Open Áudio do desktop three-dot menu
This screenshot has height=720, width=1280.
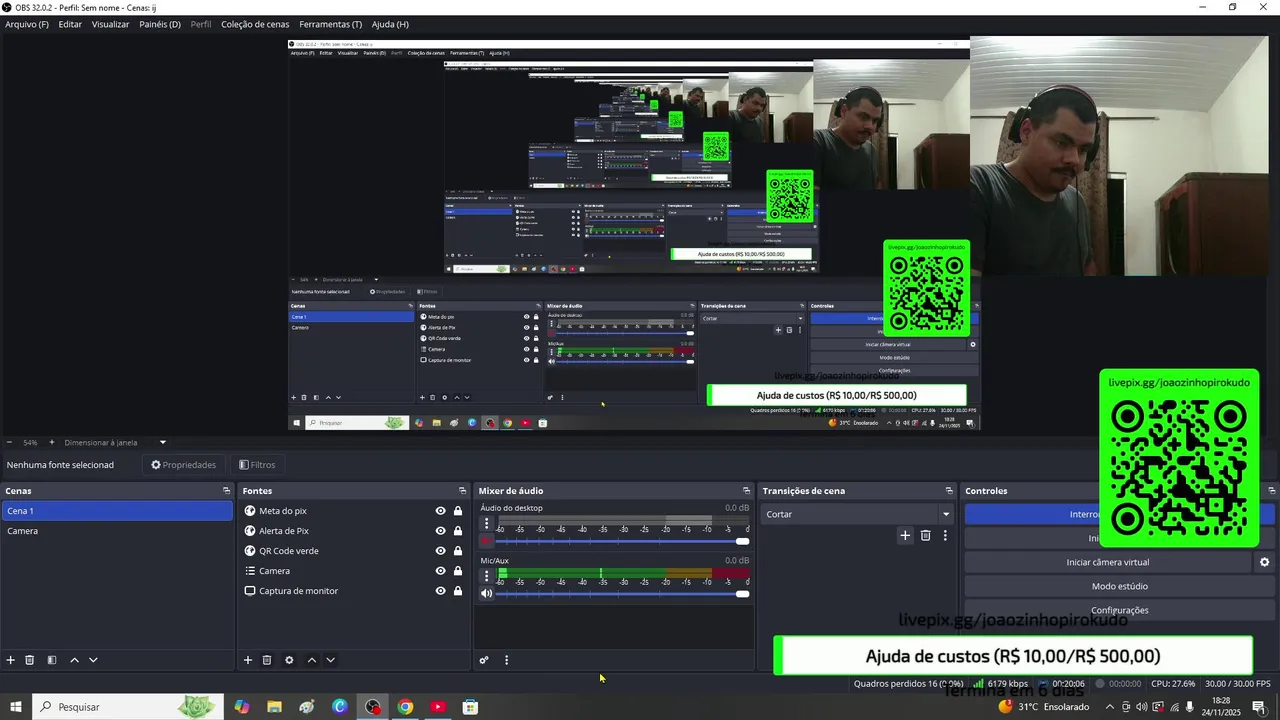point(487,523)
